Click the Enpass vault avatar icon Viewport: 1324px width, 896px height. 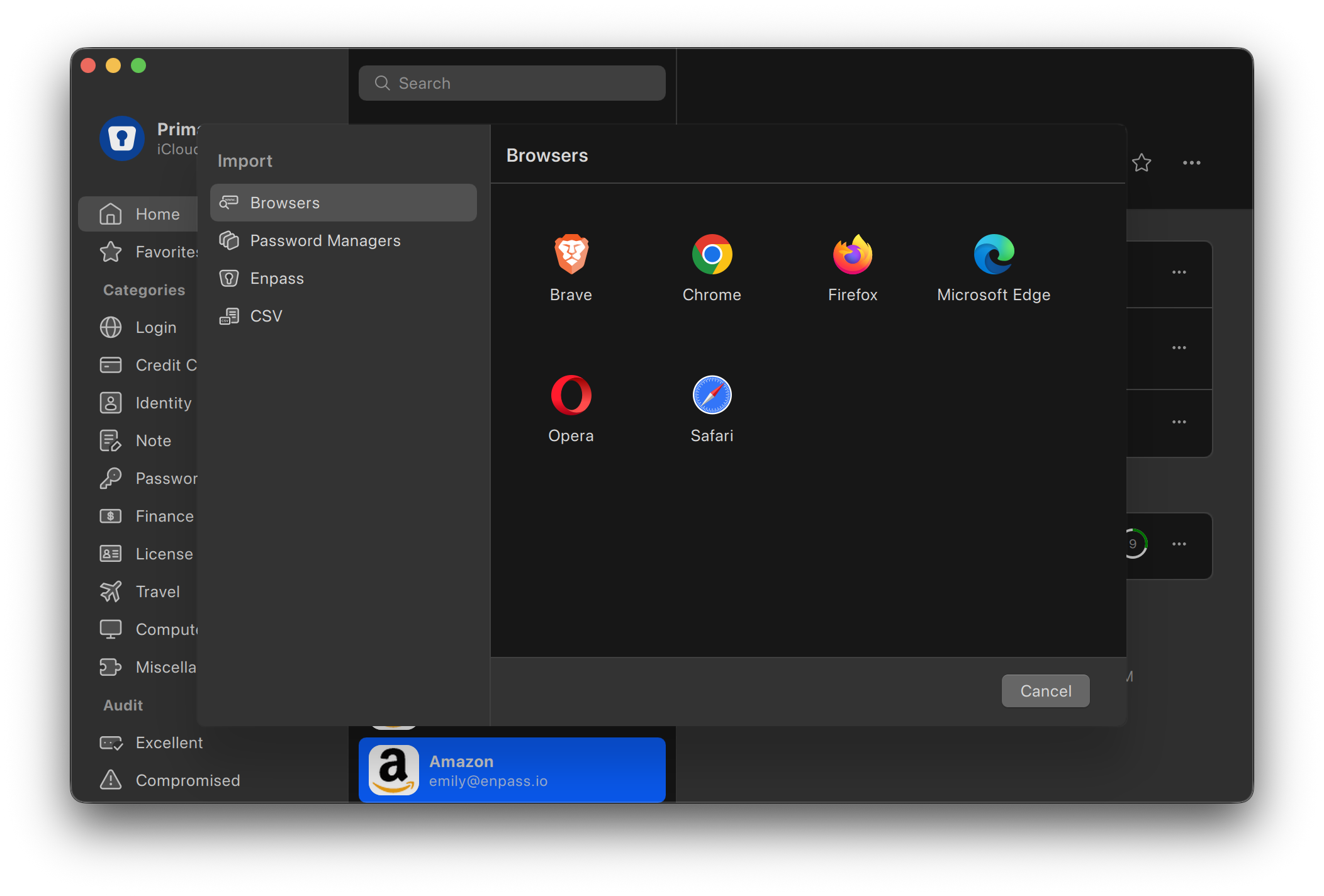tap(122, 138)
